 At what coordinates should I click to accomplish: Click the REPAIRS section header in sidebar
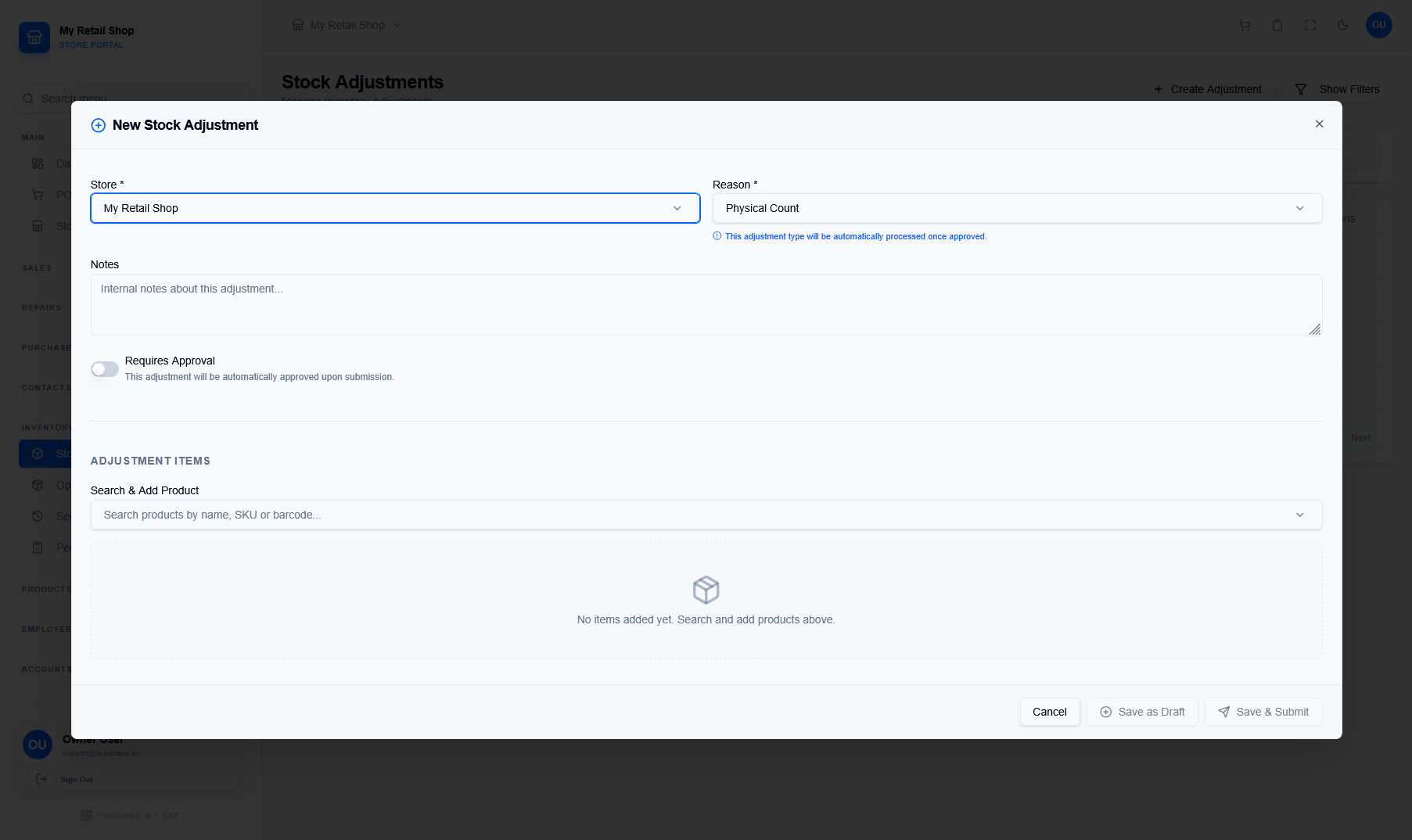click(41, 308)
